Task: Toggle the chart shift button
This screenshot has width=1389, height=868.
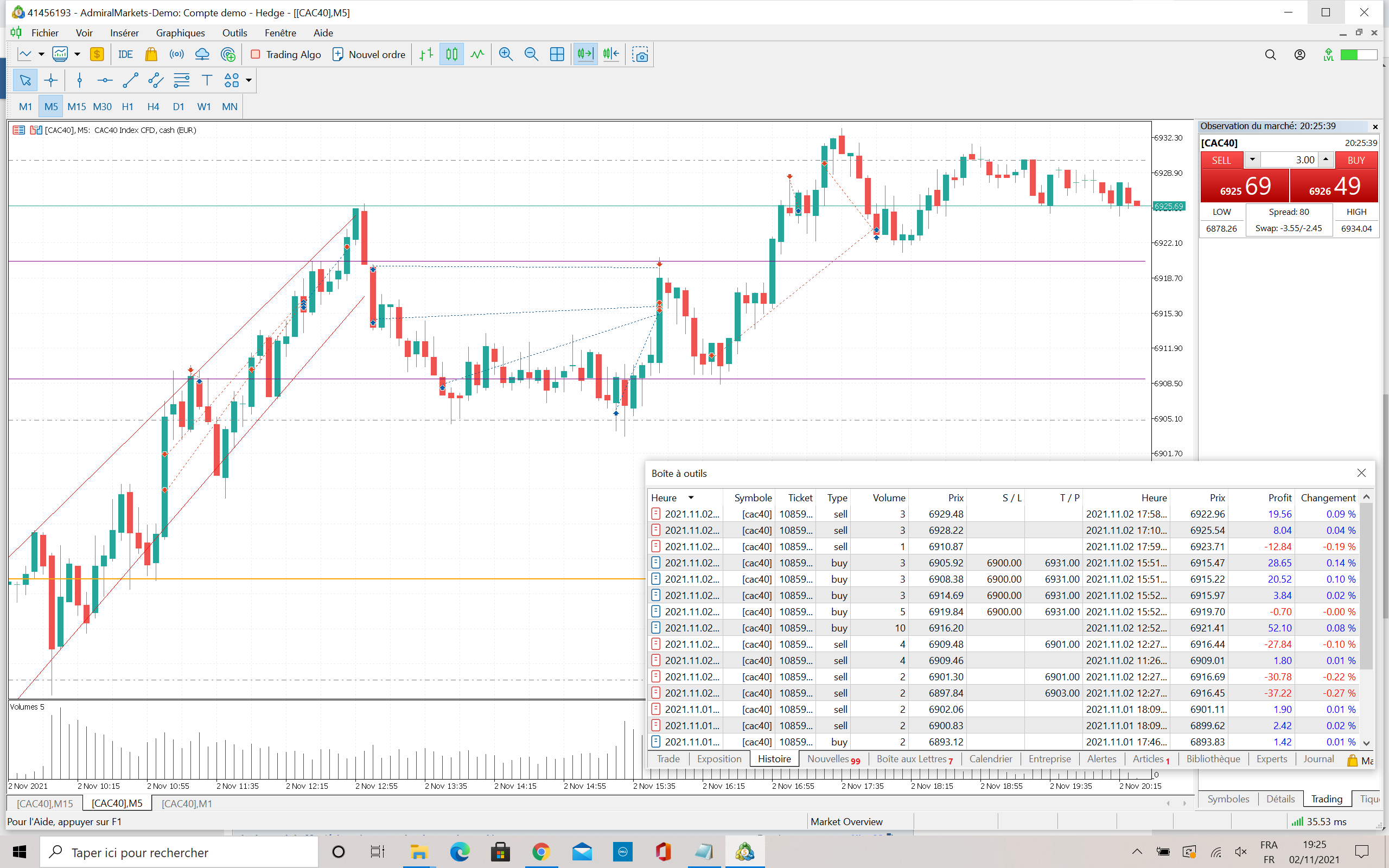Action: pos(611,55)
